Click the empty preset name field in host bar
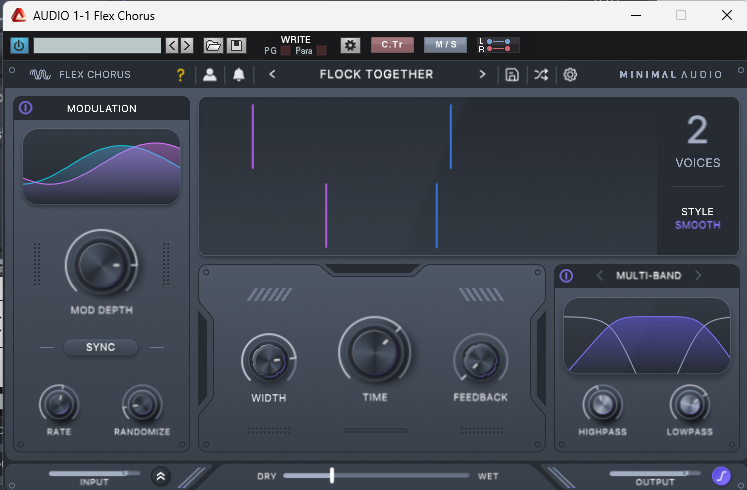The image size is (747, 490). pyautogui.click(x=97, y=46)
